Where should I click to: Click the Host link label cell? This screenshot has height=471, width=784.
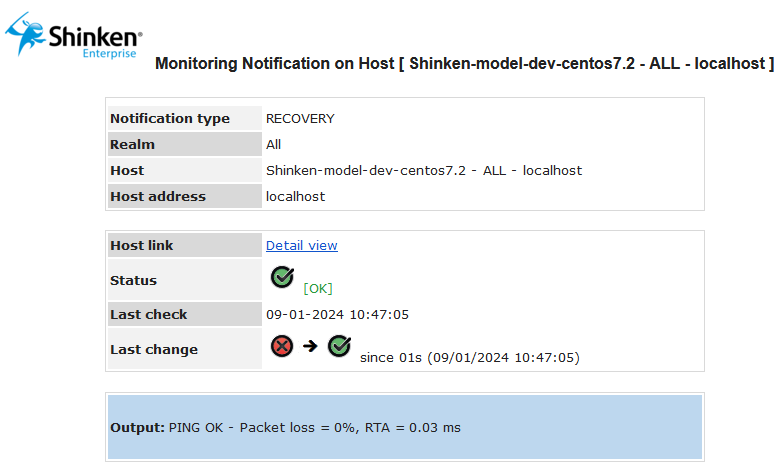tap(142, 245)
